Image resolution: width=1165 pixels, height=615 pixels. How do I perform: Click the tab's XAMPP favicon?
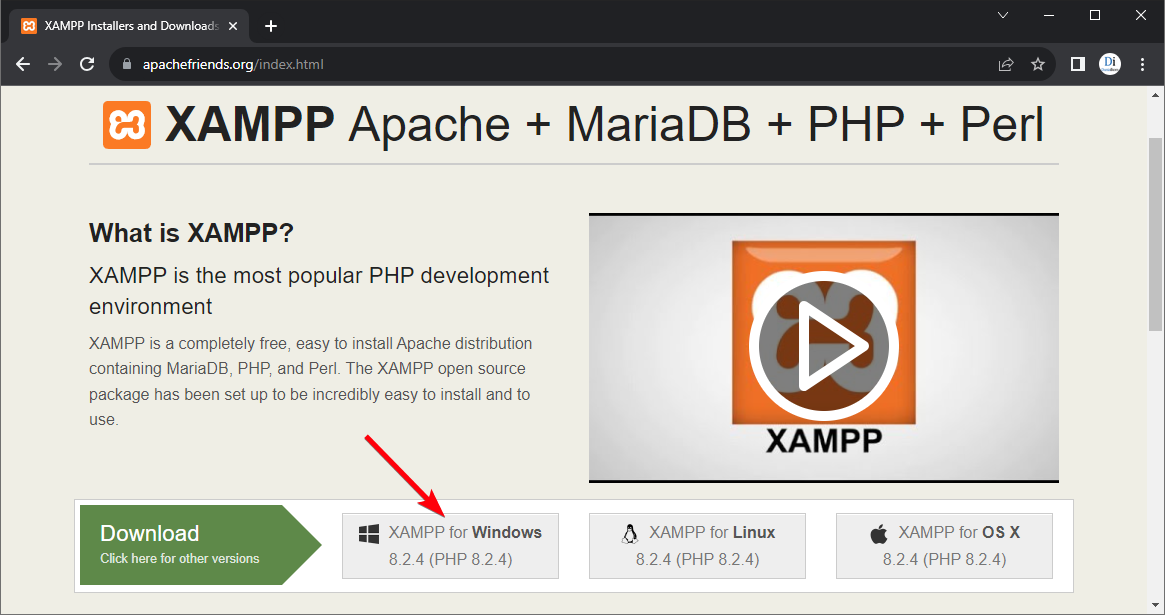pos(29,26)
